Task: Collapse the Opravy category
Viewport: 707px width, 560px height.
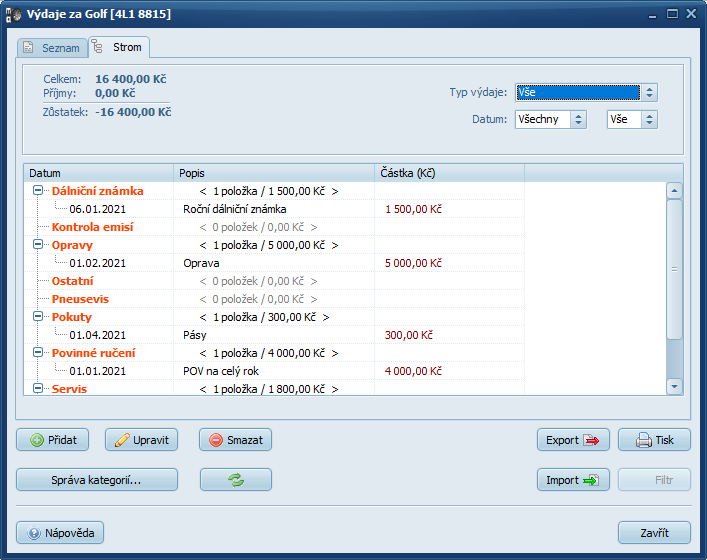Action: [x=38, y=245]
